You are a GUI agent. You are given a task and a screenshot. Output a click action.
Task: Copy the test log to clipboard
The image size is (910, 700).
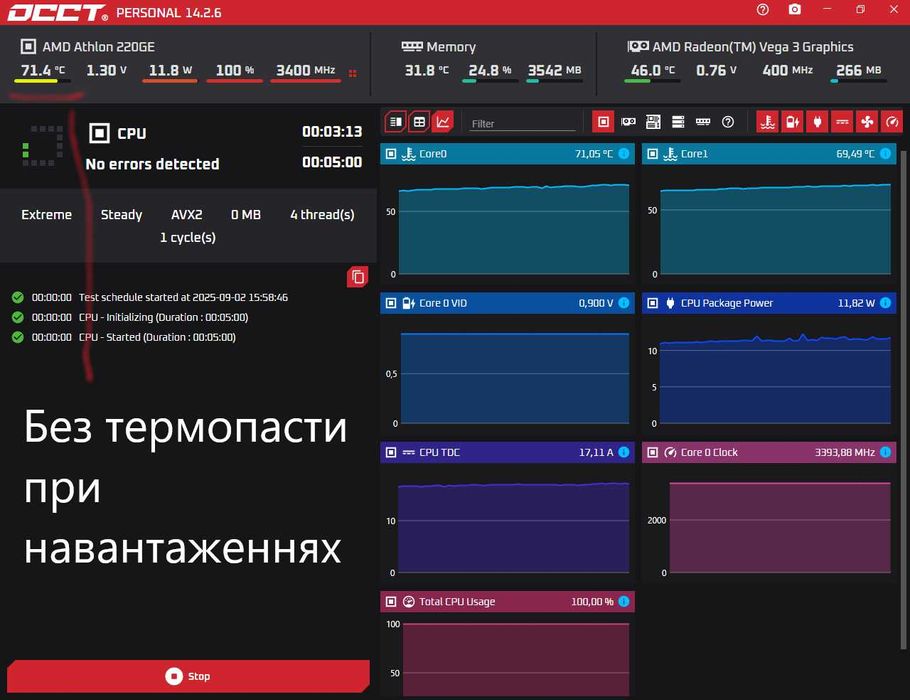tap(358, 277)
